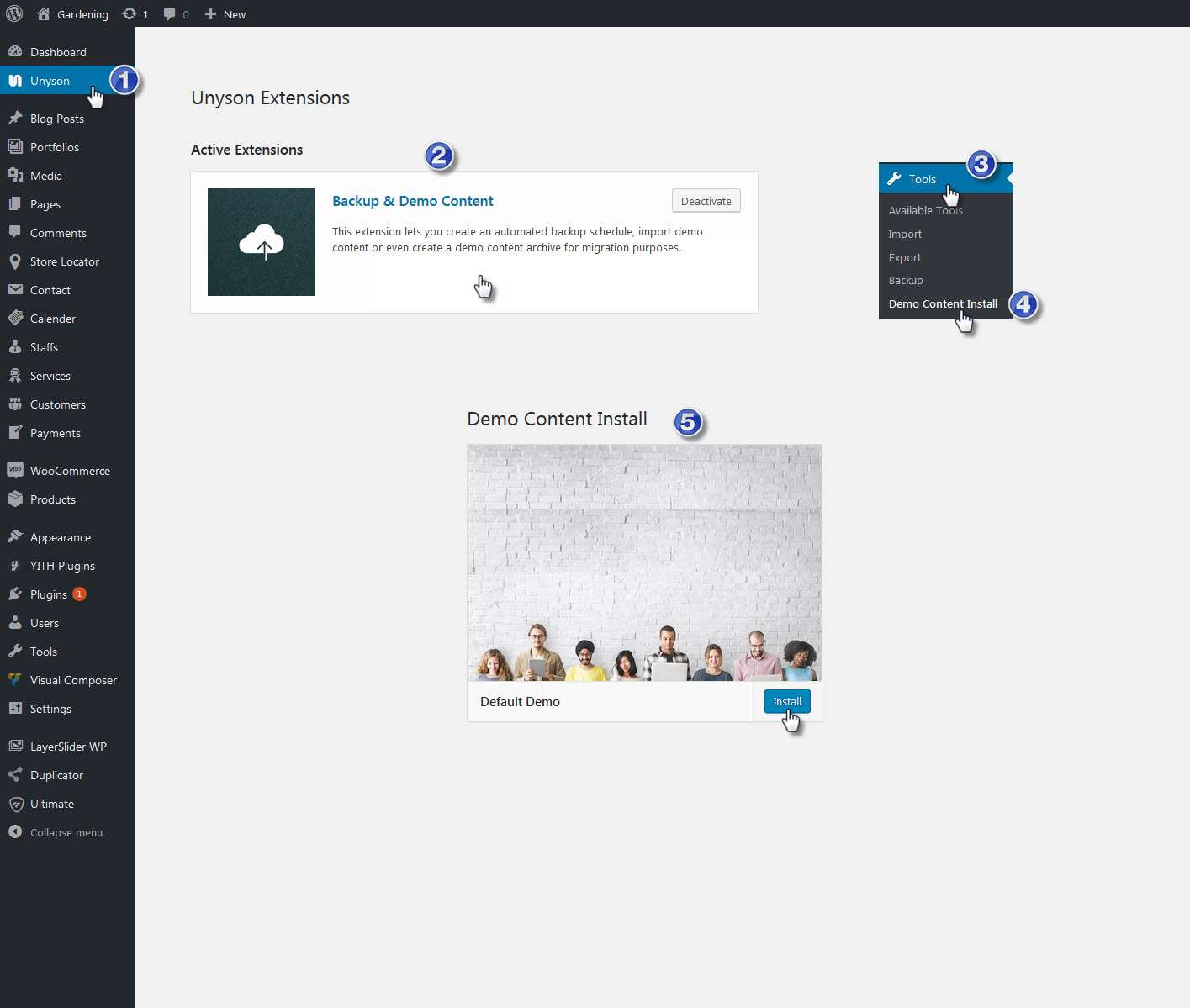1190x1008 pixels.
Task: Click the Plugins update count badge
Action: tap(79, 594)
